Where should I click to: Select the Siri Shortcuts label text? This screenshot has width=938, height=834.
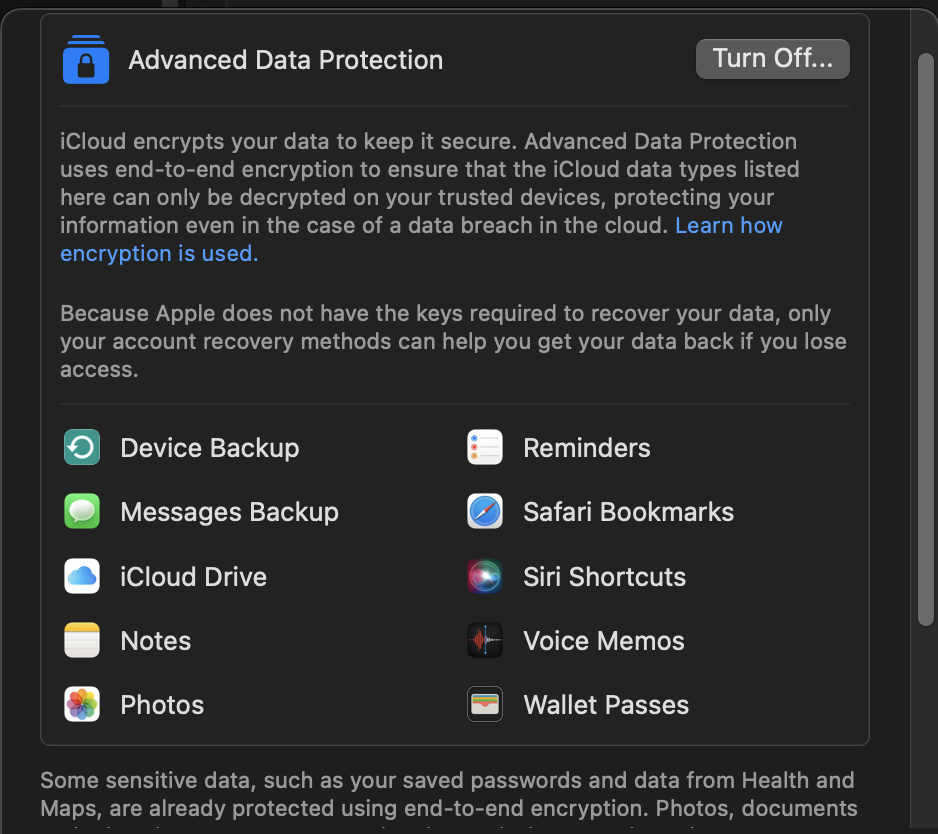coord(604,576)
